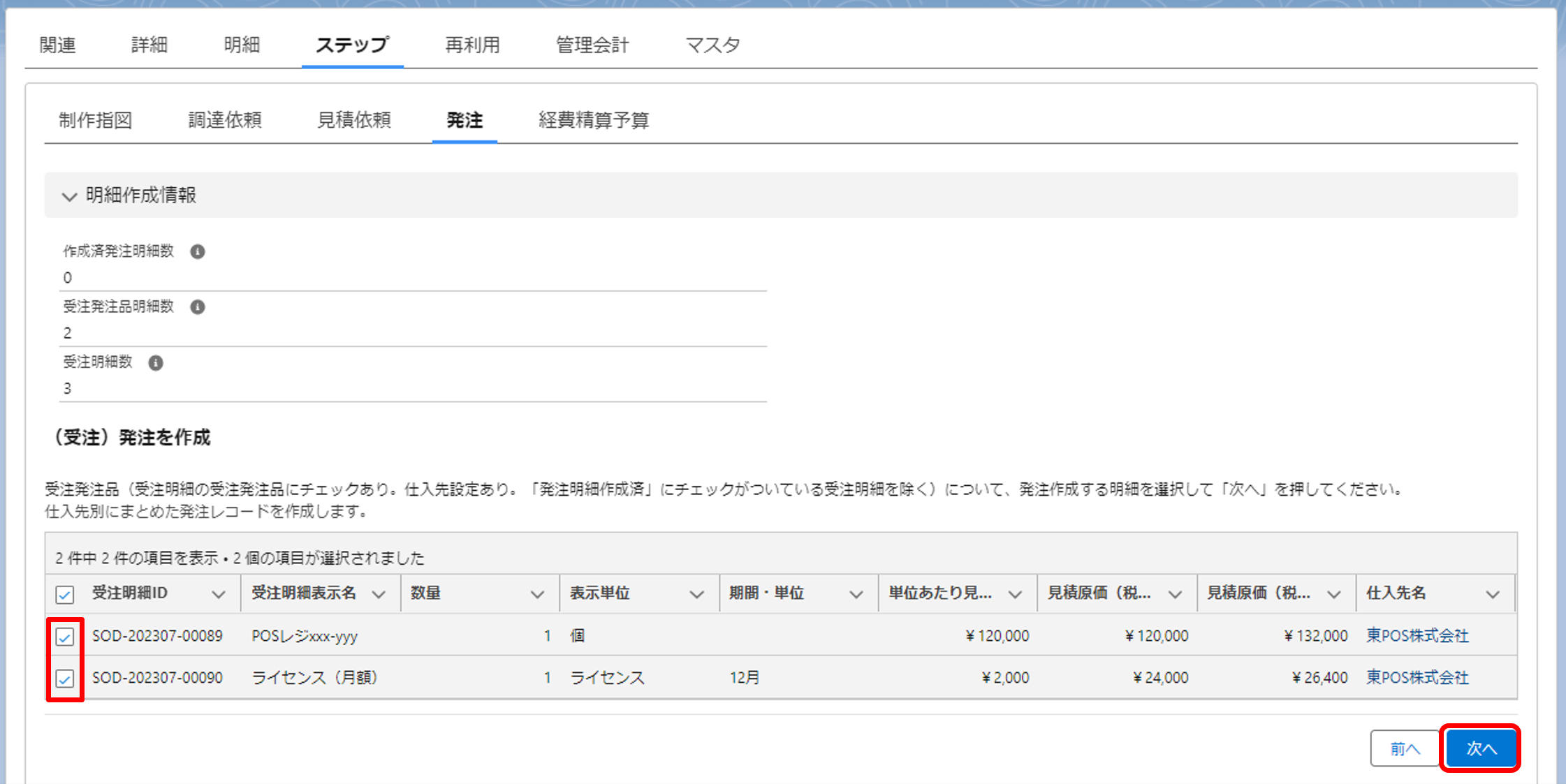Viewport: 1566px width, 784px height.
Task: Click the ライセンス（月額） cell
Action: click(314, 678)
